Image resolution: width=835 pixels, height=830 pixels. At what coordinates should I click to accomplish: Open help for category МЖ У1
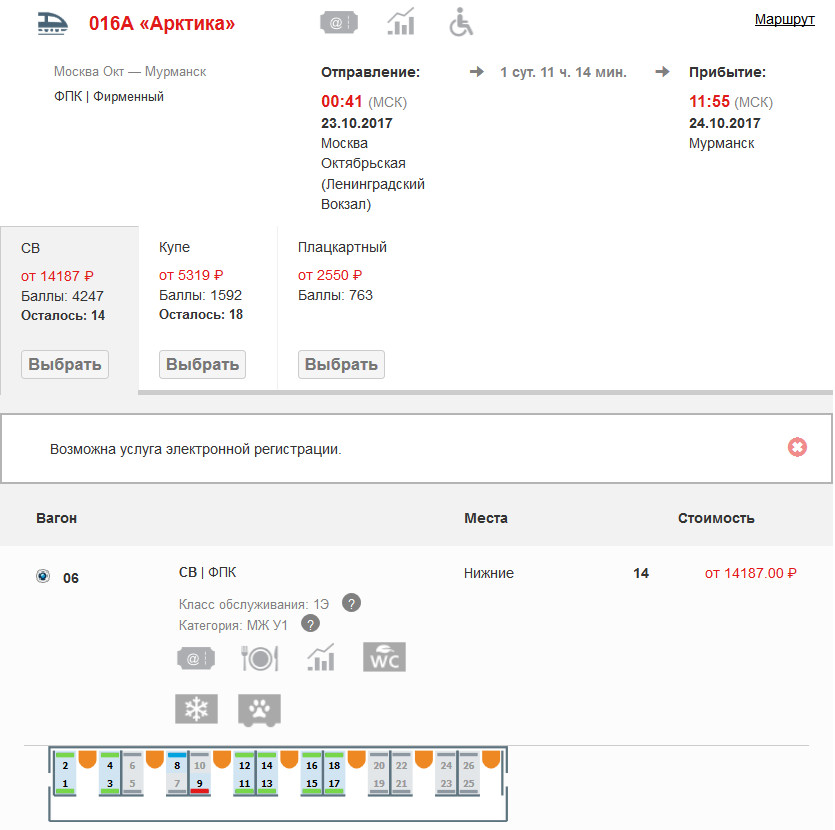(x=310, y=624)
